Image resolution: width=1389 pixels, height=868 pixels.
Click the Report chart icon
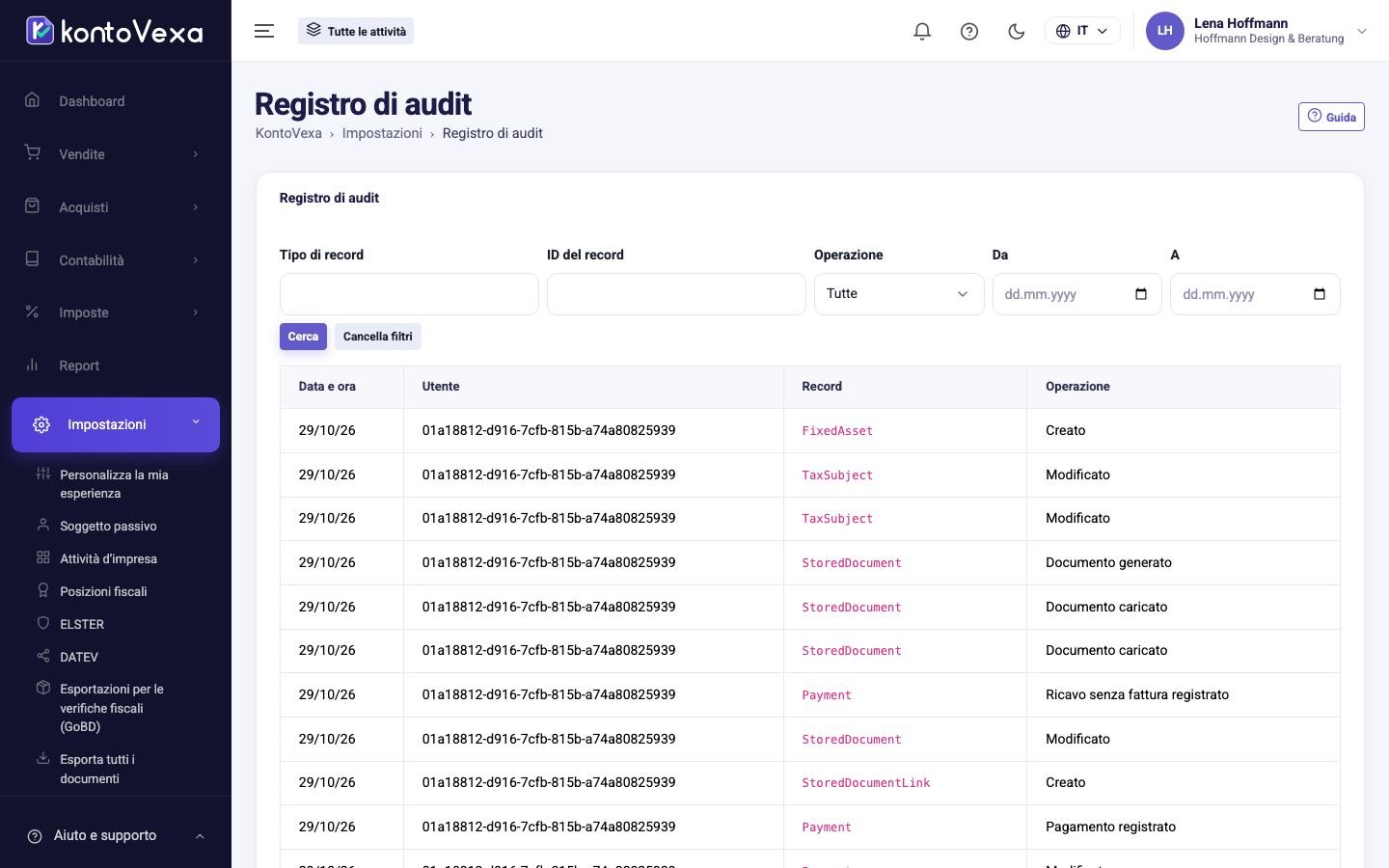32,365
